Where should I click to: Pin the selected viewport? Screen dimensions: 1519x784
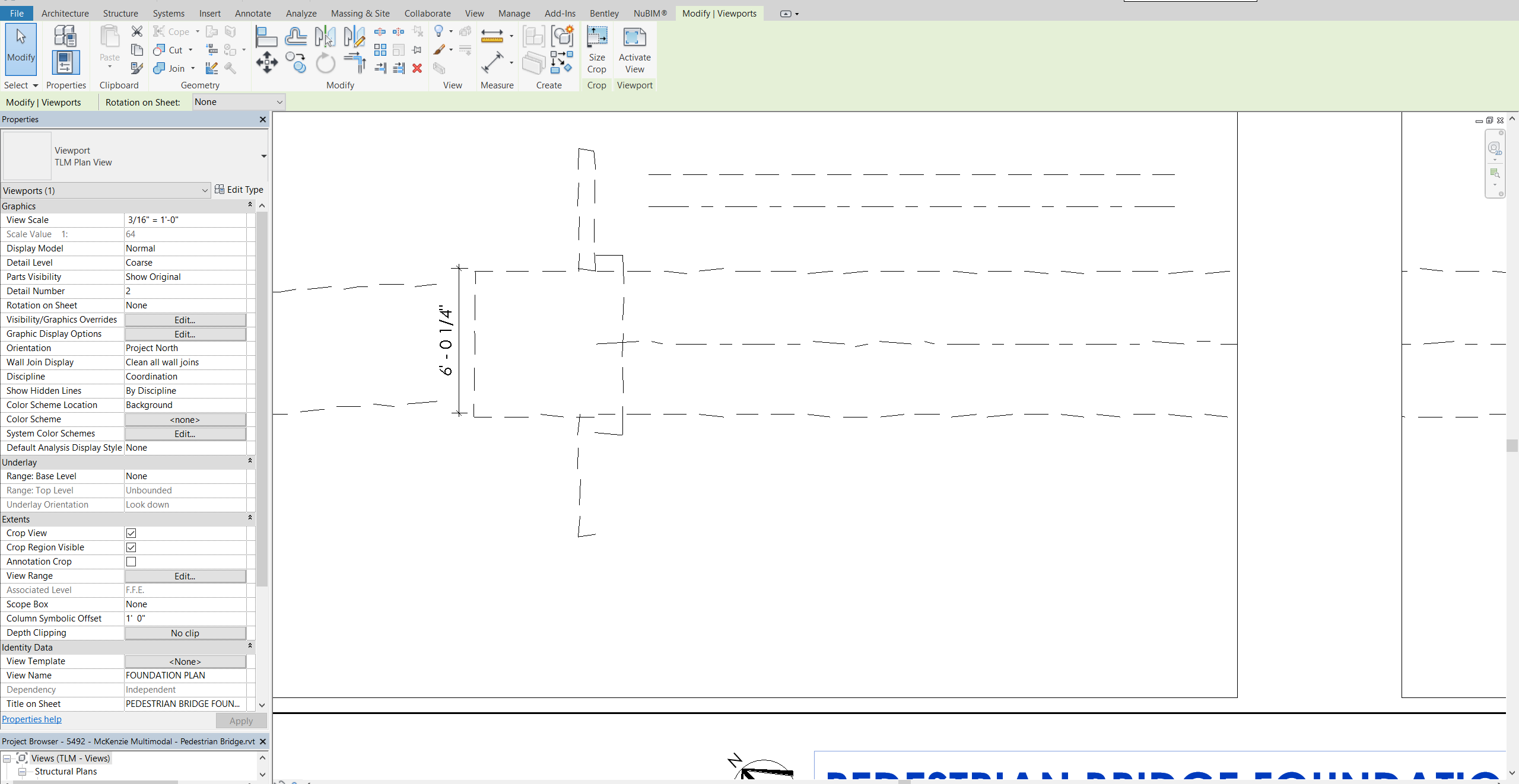(x=416, y=50)
